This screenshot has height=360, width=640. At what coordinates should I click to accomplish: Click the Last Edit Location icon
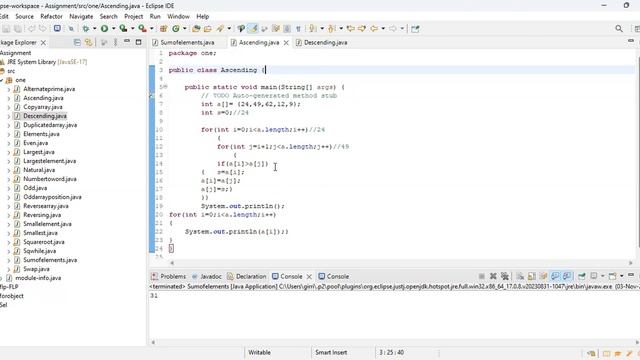click(x=350, y=29)
